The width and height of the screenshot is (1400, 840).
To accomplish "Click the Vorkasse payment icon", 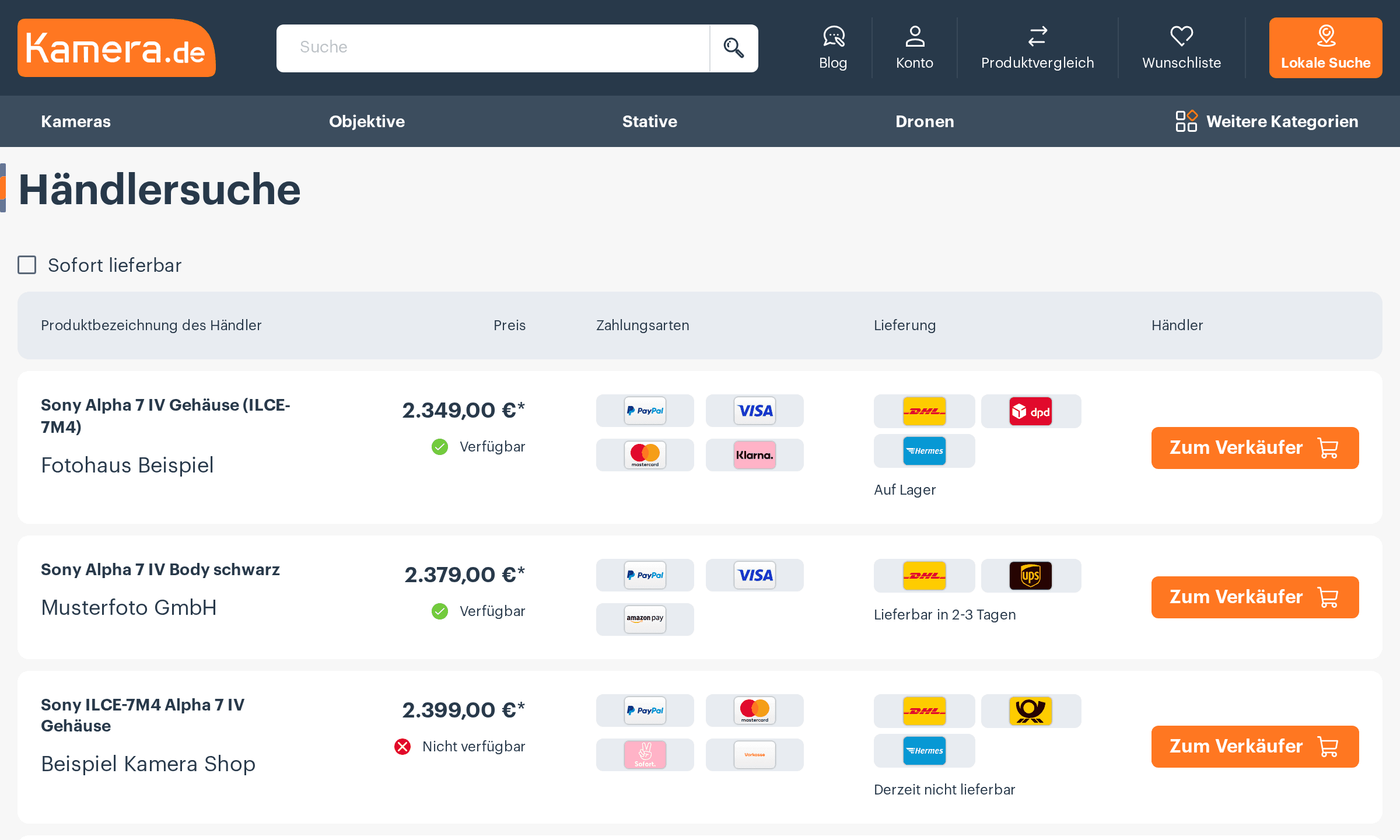I will 755,755.
